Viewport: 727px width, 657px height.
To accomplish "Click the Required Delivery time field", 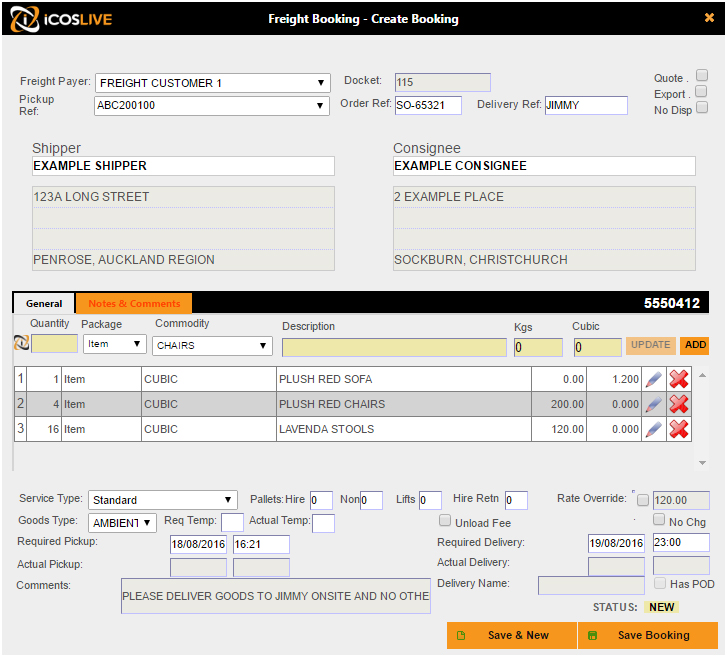I will pyautogui.click(x=681, y=542).
